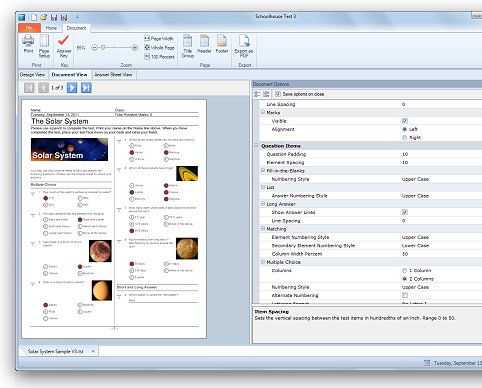
Task: Open the Answer Sheet View tab
Action: 113,75
